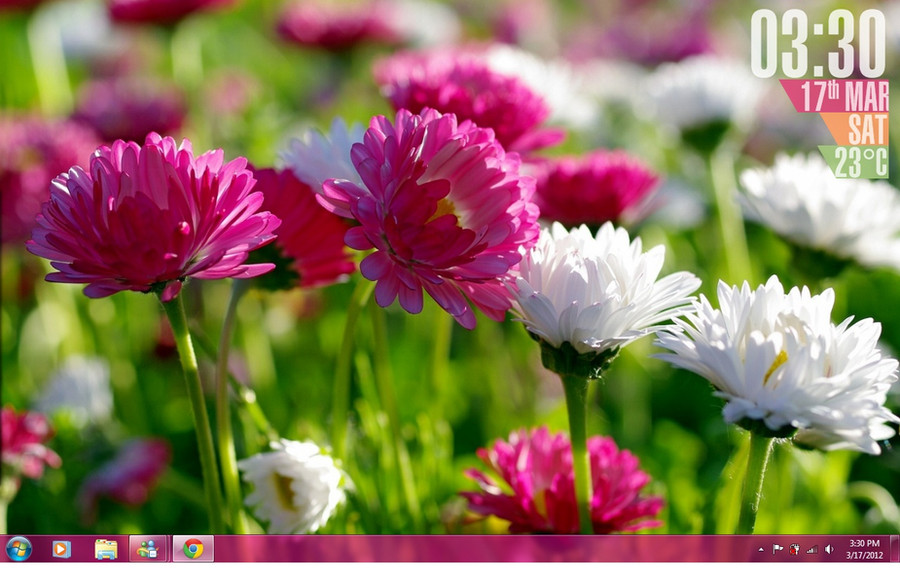Open the Windows Start menu
The height and width of the screenshot is (580, 900).
coord(18,548)
